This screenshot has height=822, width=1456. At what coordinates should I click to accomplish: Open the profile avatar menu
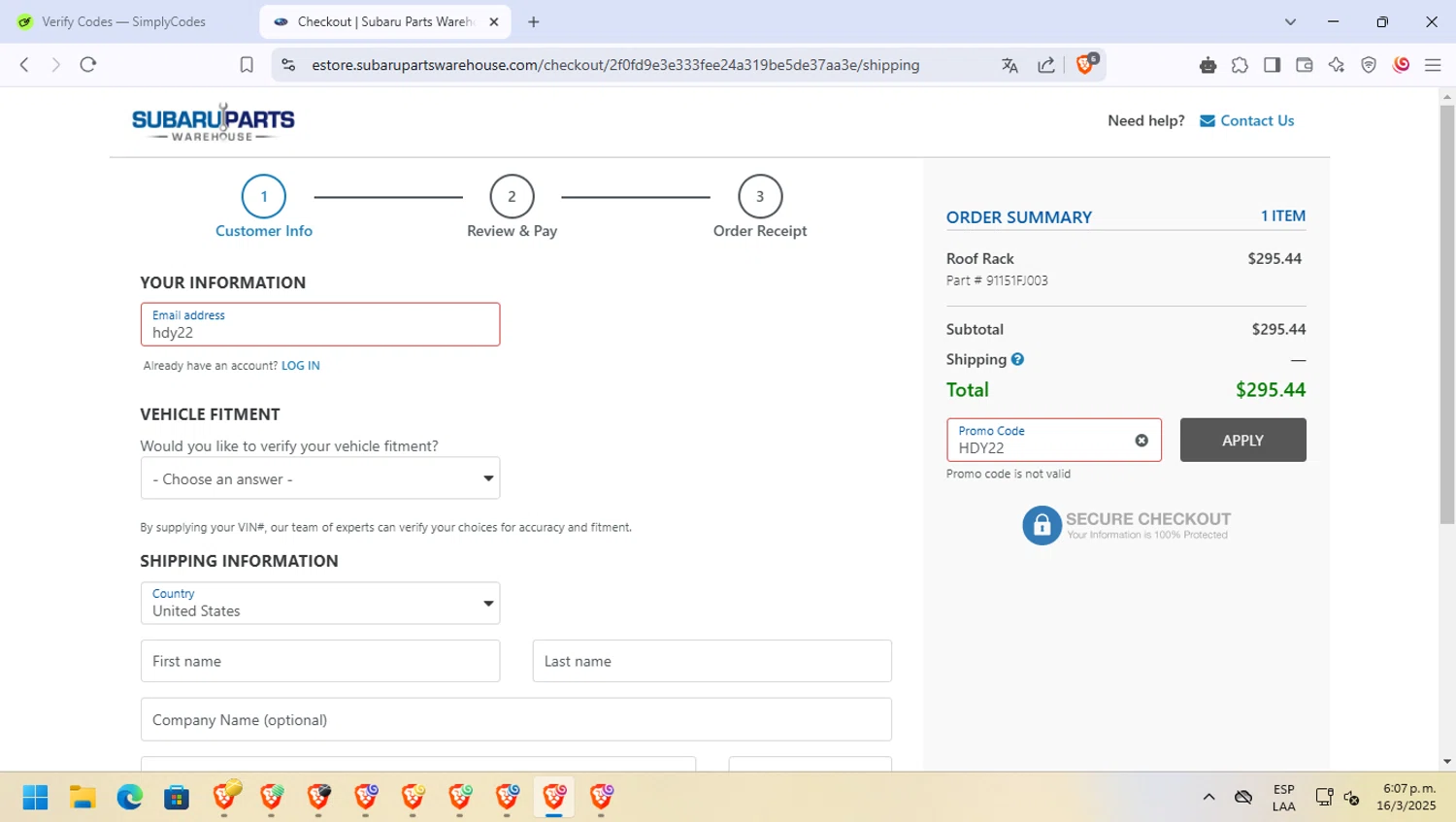click(1401, 65)
